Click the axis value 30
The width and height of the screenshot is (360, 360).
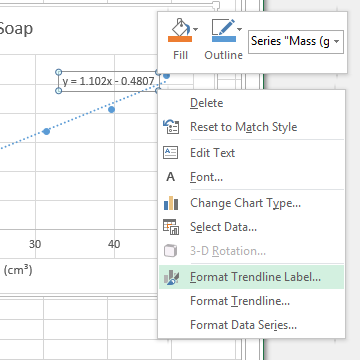point(35,244)
